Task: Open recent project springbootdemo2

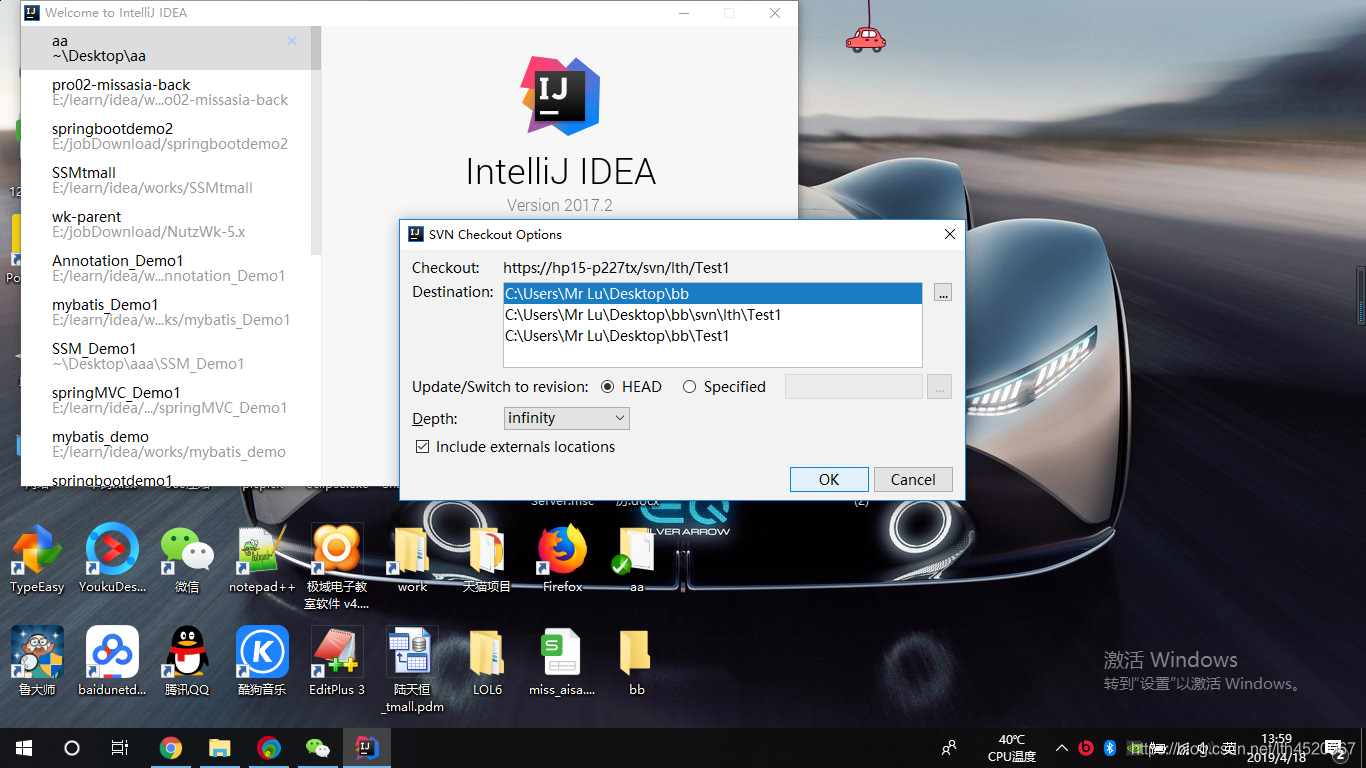Action: point(166,136)
